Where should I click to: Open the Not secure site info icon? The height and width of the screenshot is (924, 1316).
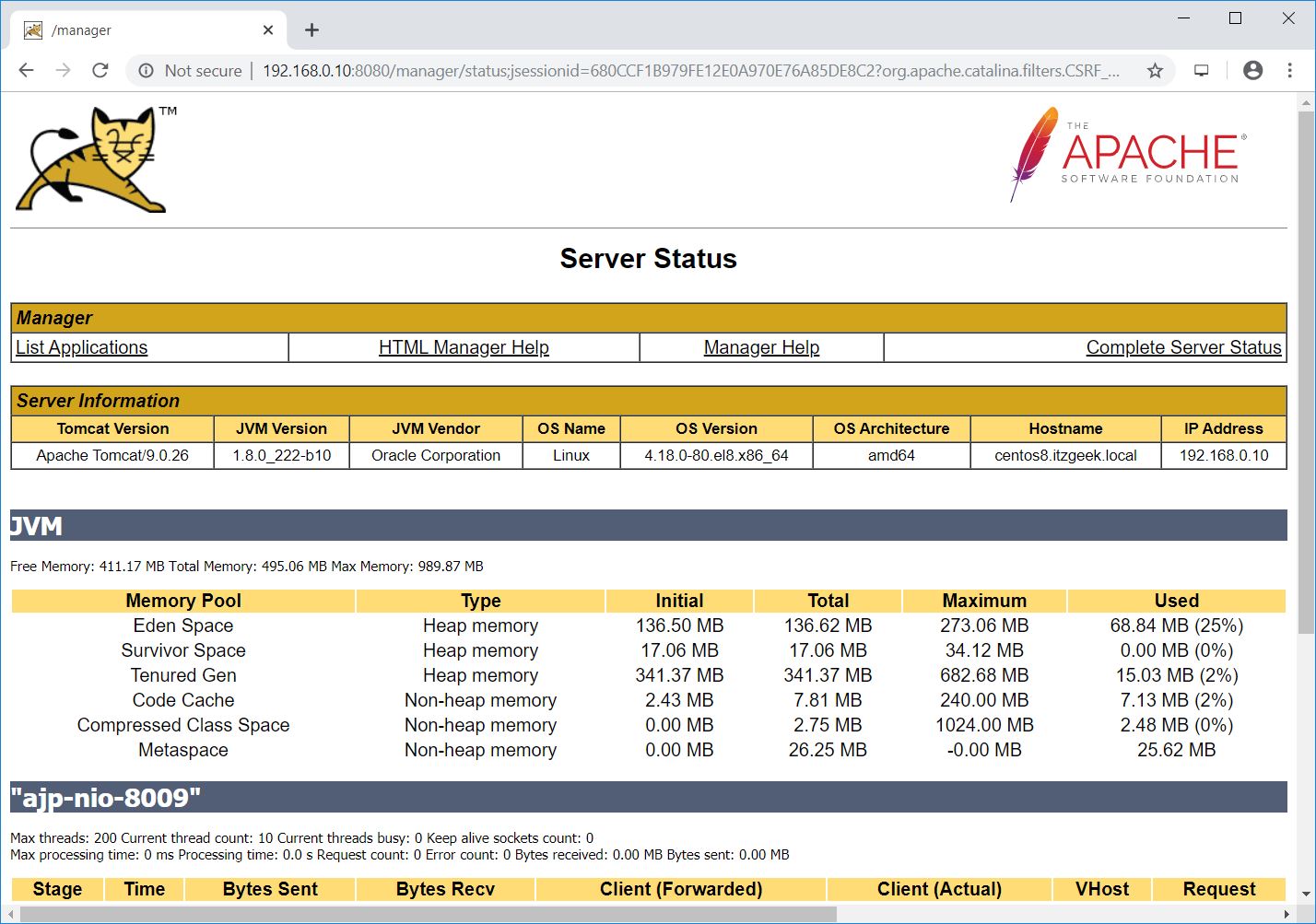pyautogui.click(x=146, y=70)
